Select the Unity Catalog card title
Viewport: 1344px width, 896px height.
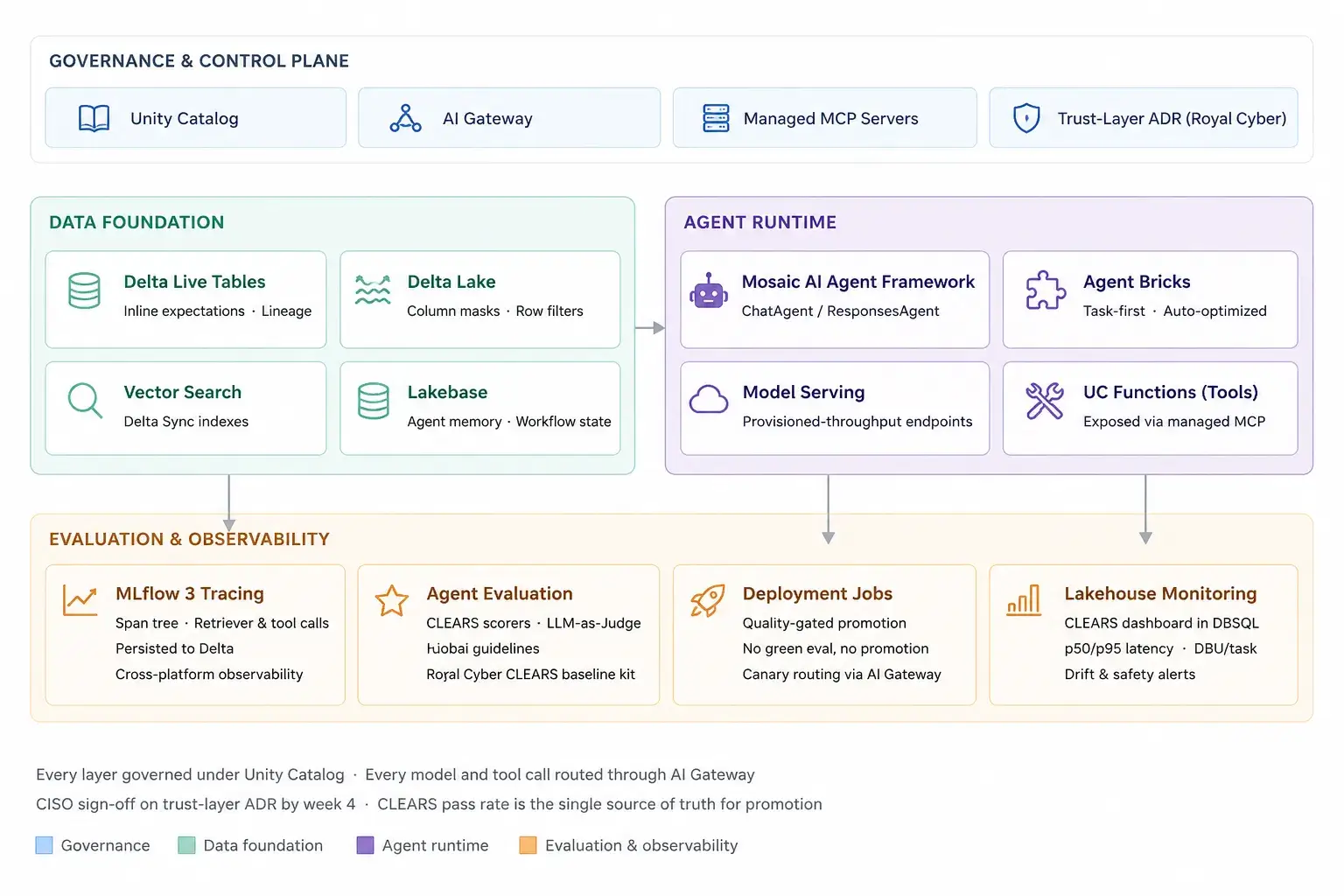[185, 118]
